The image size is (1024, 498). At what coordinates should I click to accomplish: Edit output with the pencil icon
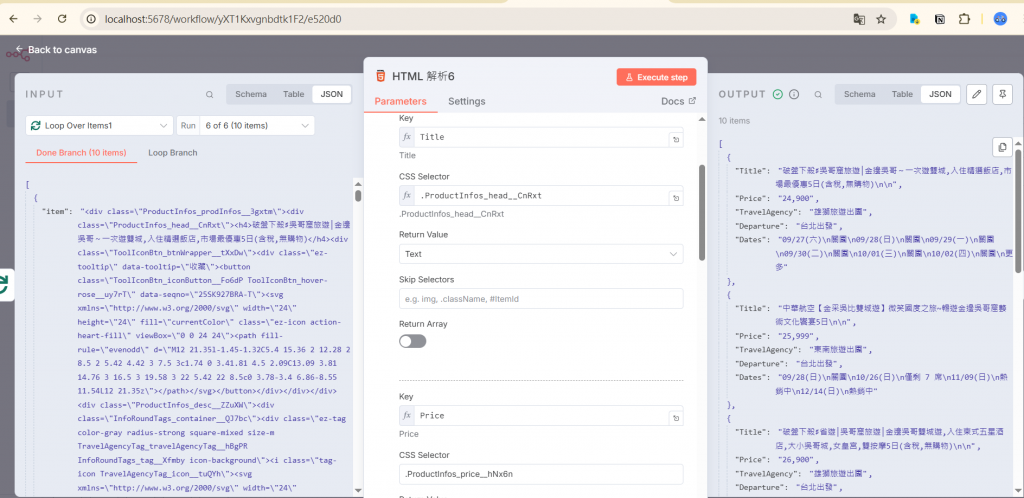pos(976,95)
